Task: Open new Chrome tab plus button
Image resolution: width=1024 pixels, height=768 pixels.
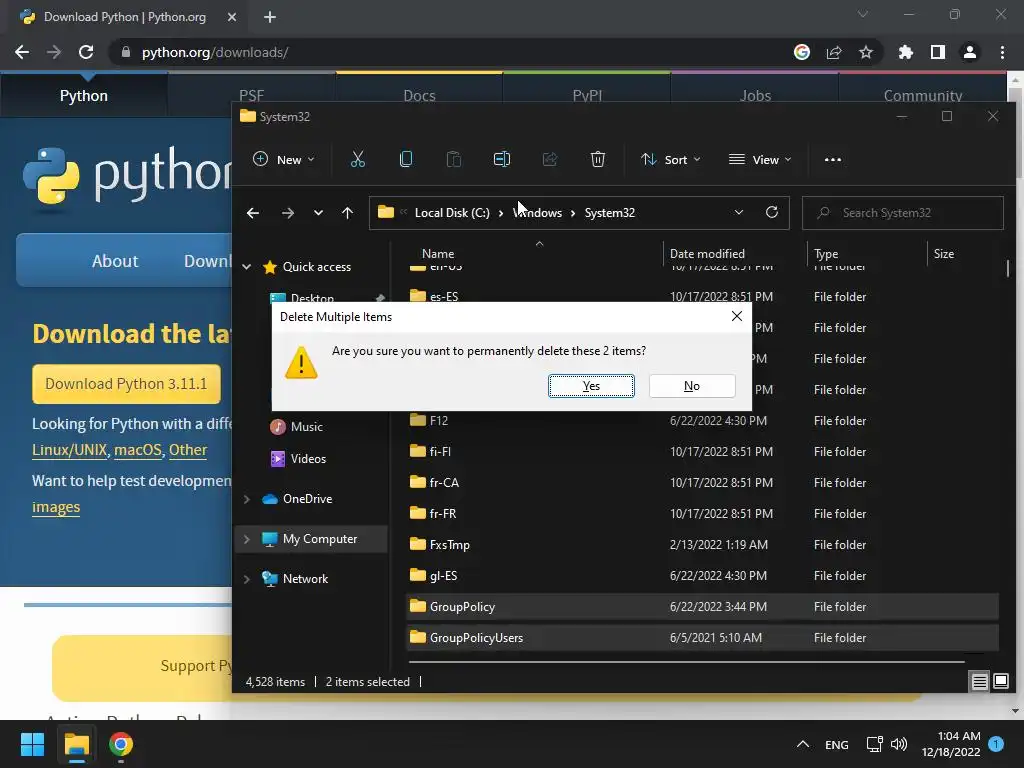Action: coord(270,17)
